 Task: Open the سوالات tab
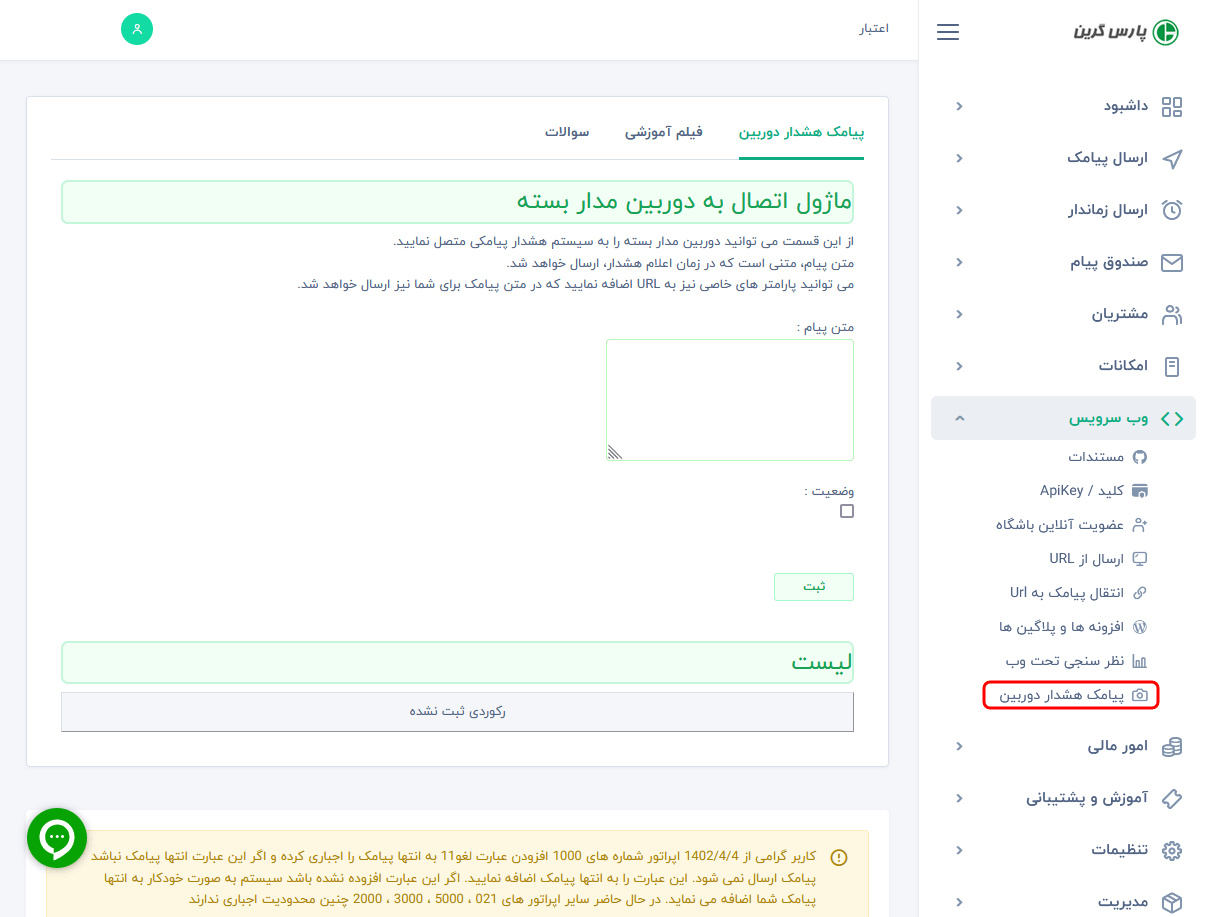pyautogui.click(x=567, y=131)
